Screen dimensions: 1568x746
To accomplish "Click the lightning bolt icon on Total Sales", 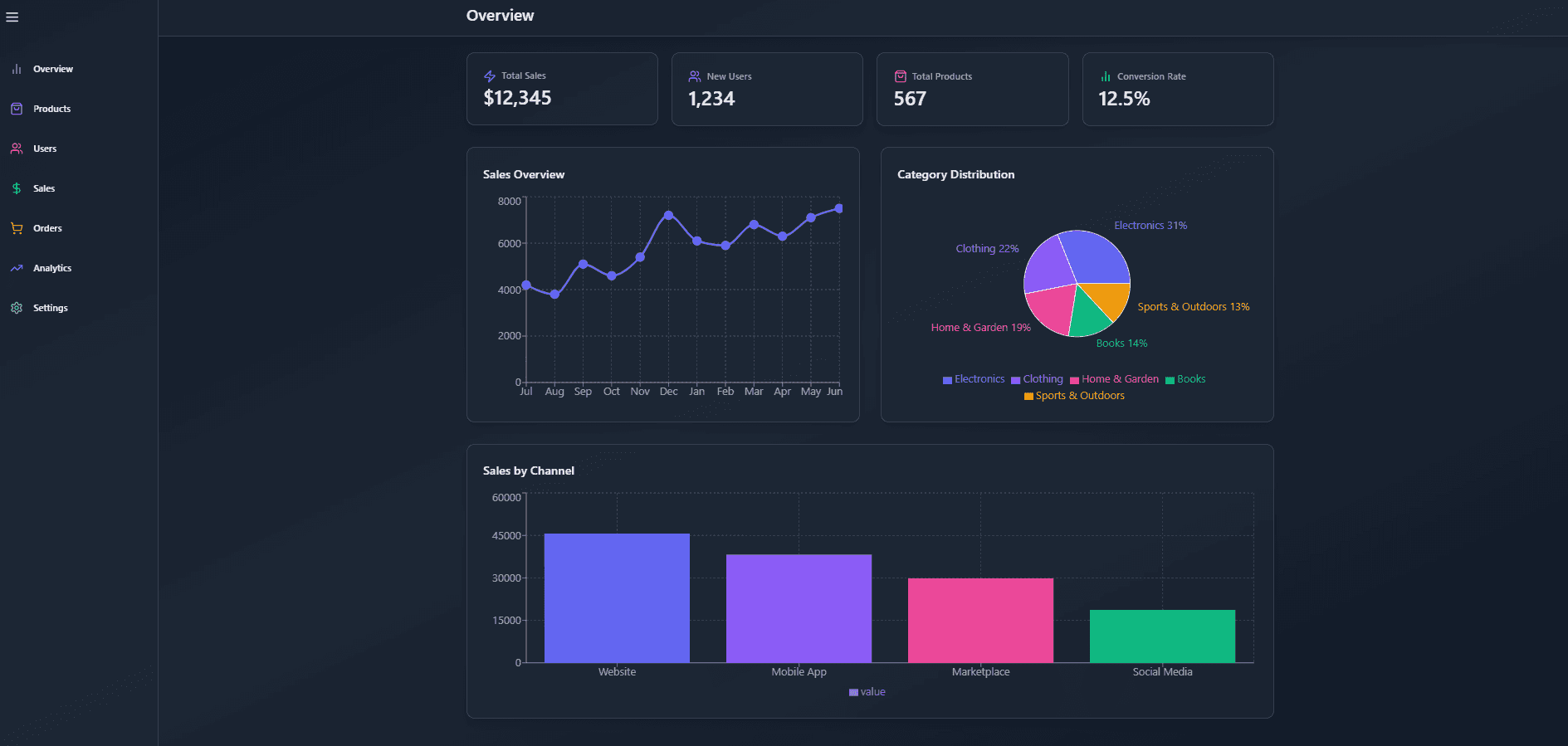I will point(490,76).
